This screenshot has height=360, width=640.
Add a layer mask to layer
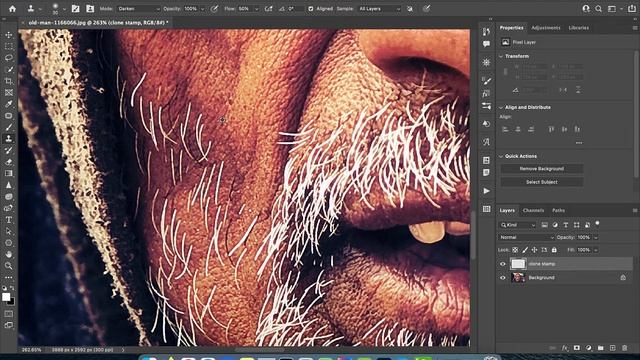tap(576, 348)
